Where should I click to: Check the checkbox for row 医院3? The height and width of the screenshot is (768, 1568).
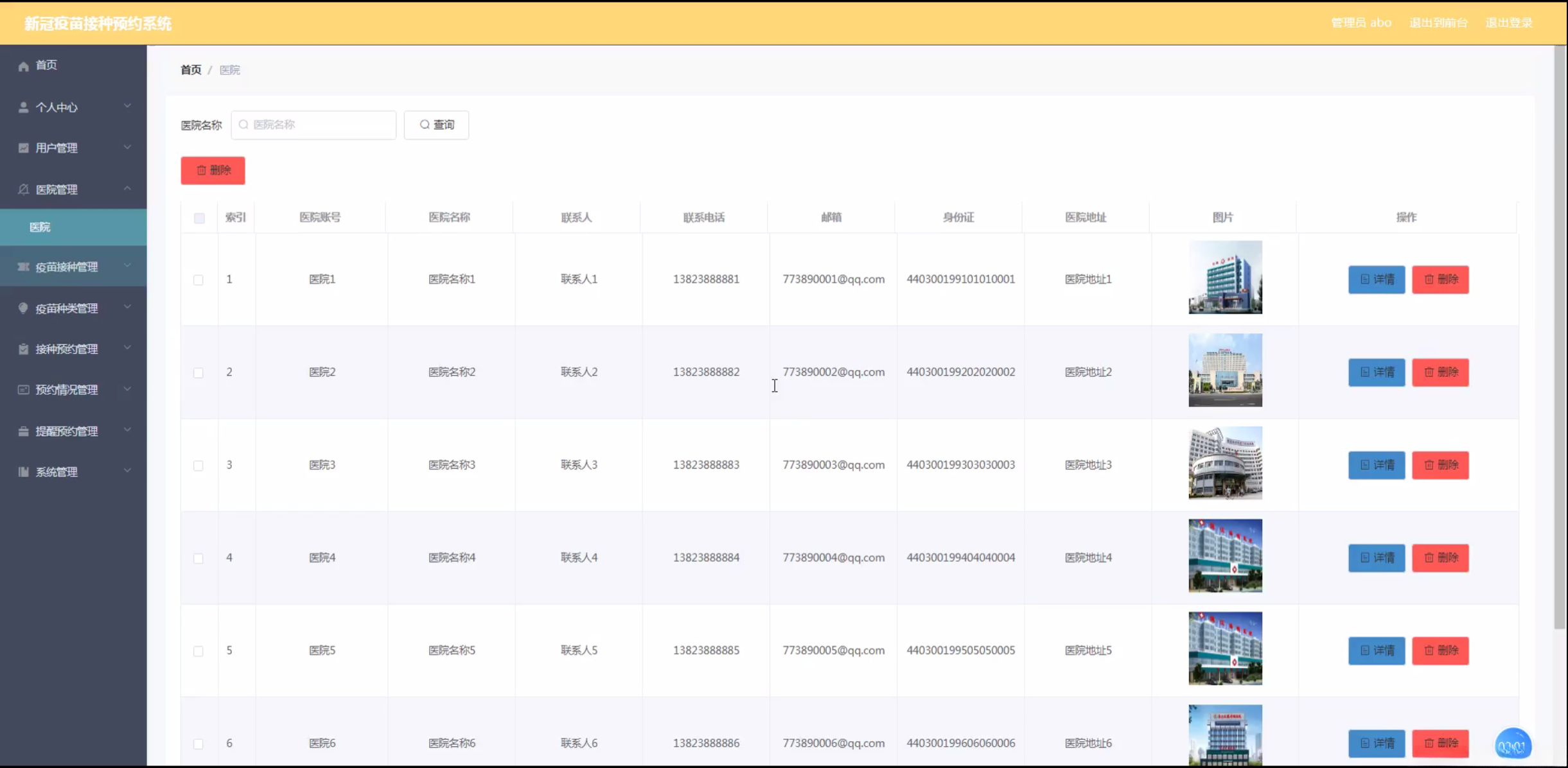[198, 466]
